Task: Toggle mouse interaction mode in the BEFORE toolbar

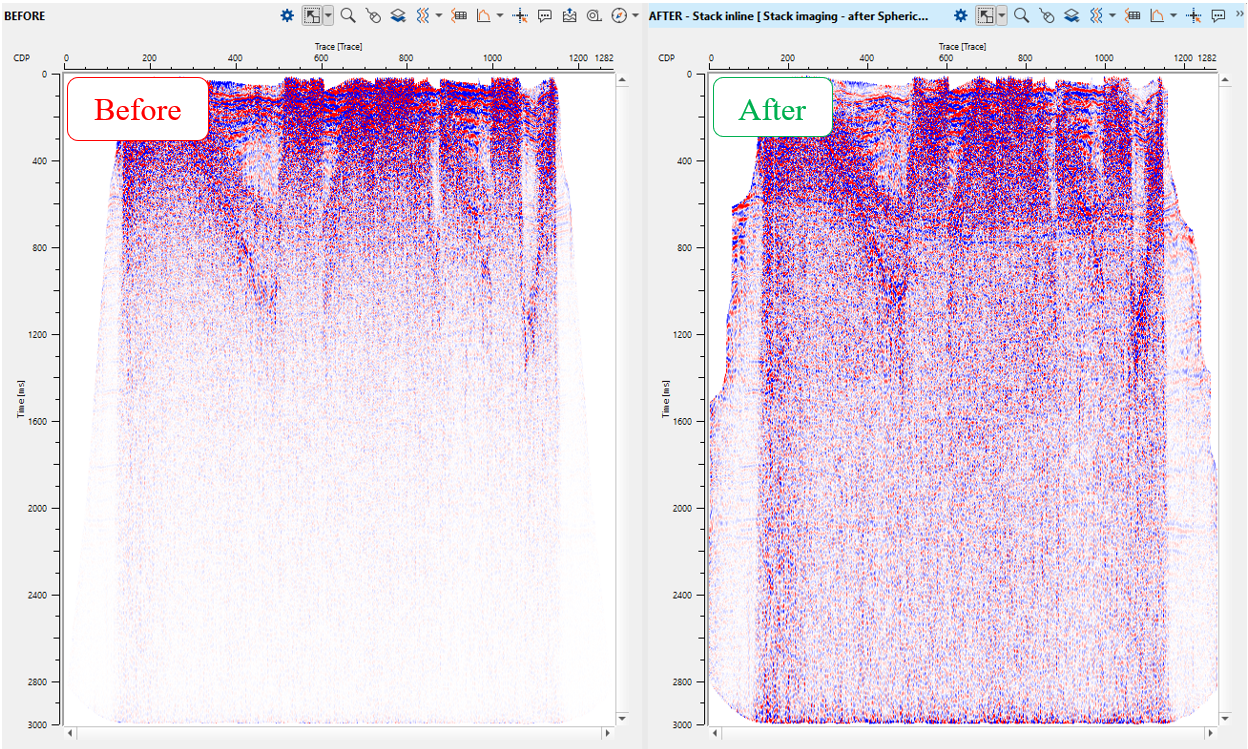Action: coord(372,16)
